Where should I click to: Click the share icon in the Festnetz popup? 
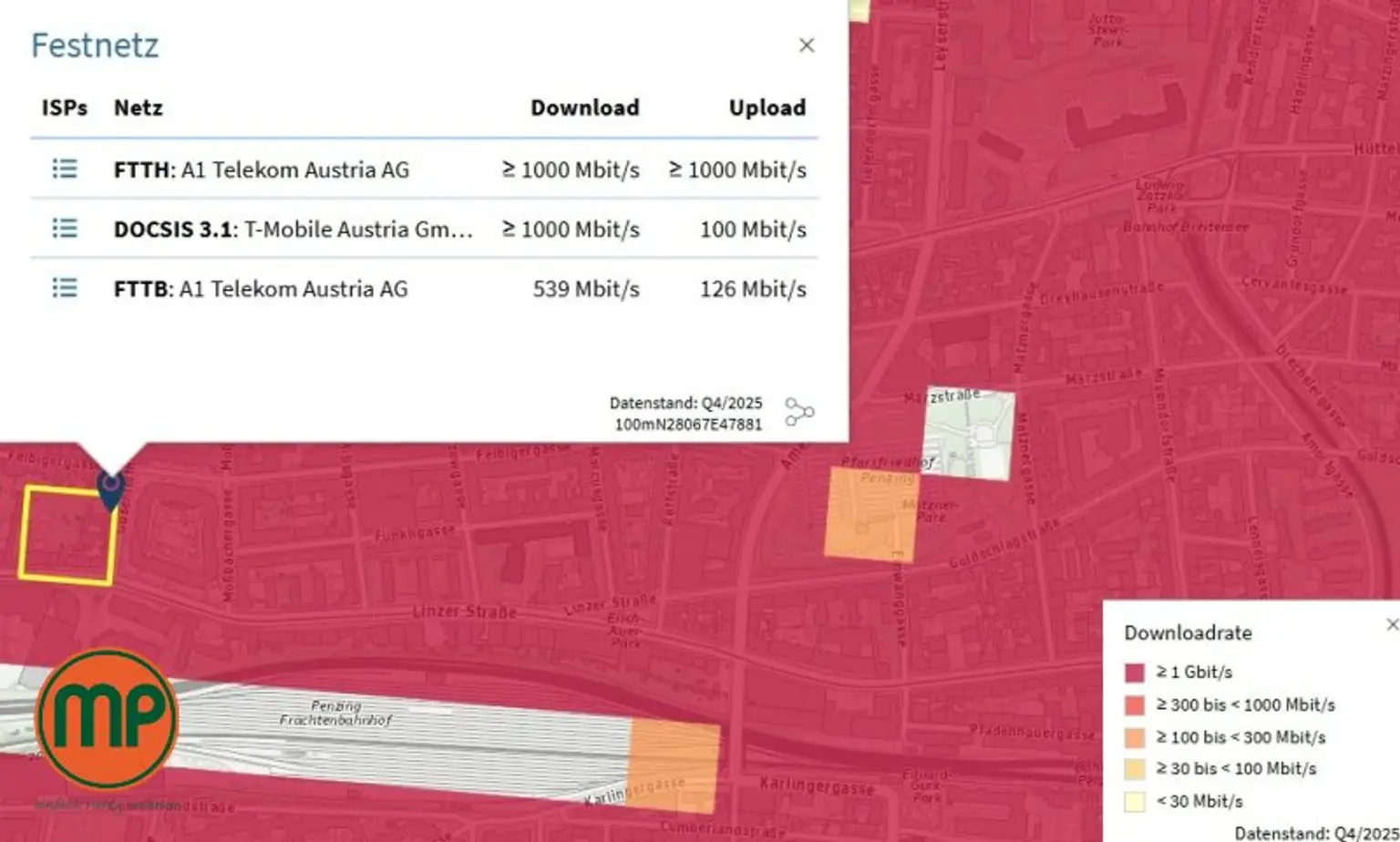coord(799,412)
